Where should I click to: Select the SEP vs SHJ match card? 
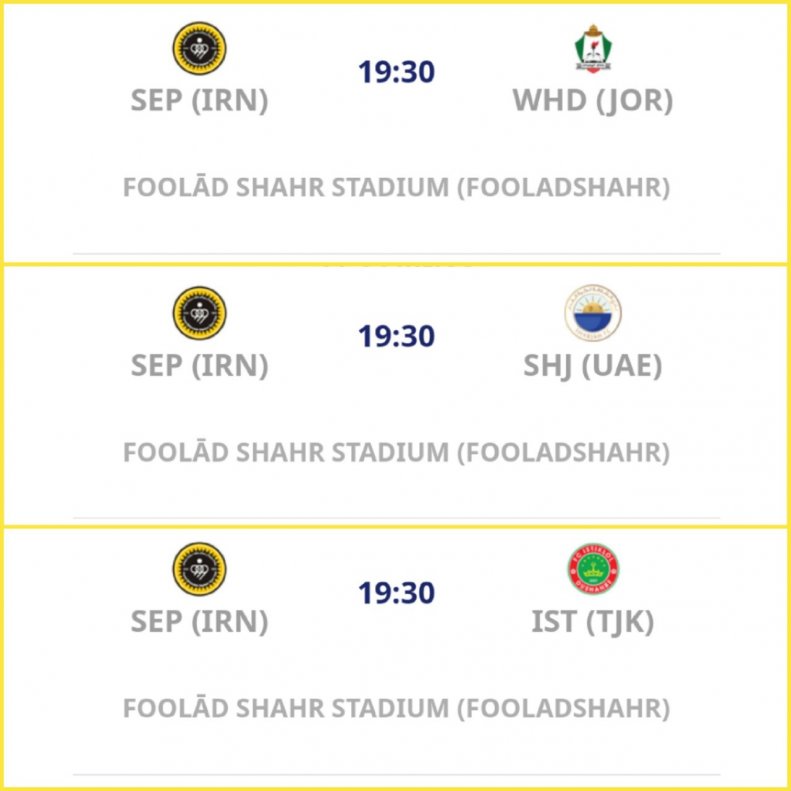tap(396, 395)
